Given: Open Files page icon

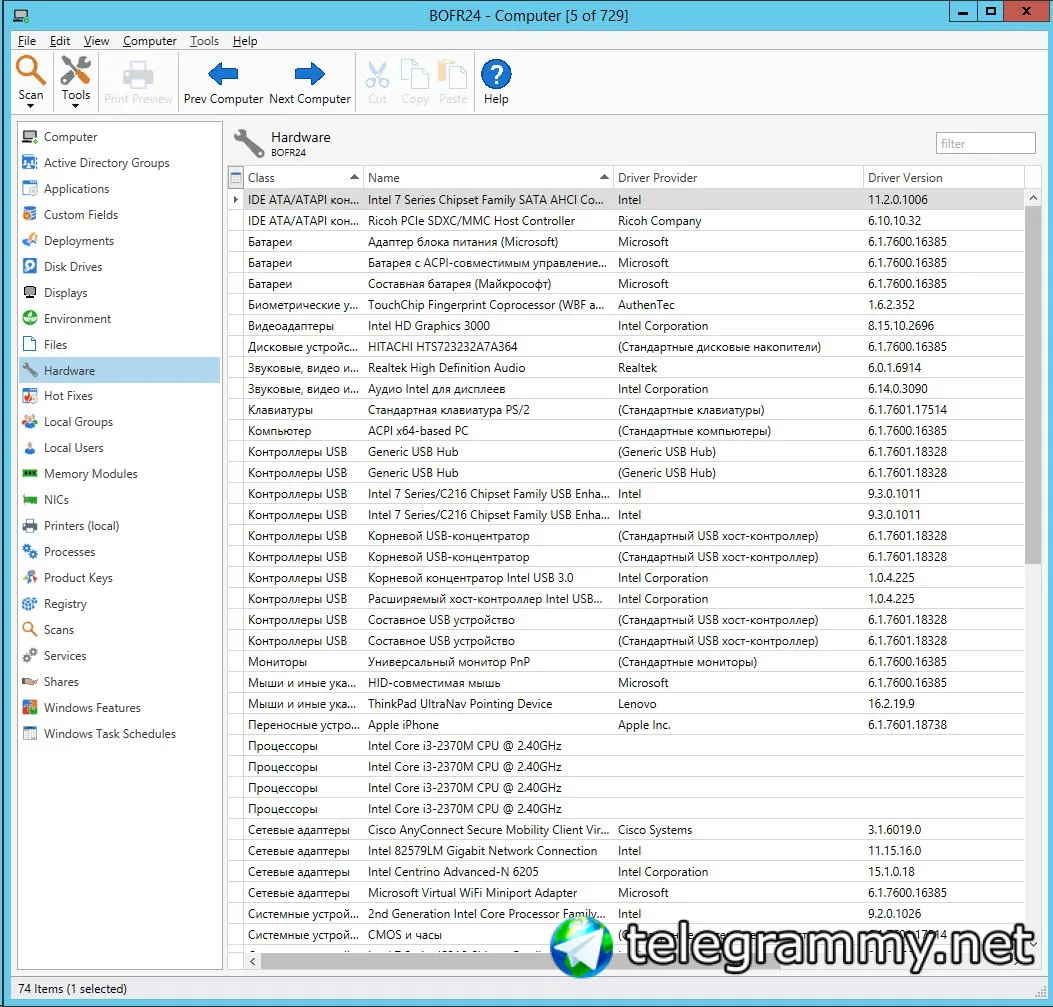Looking at the screenshot, I should [x=30, y=344].
